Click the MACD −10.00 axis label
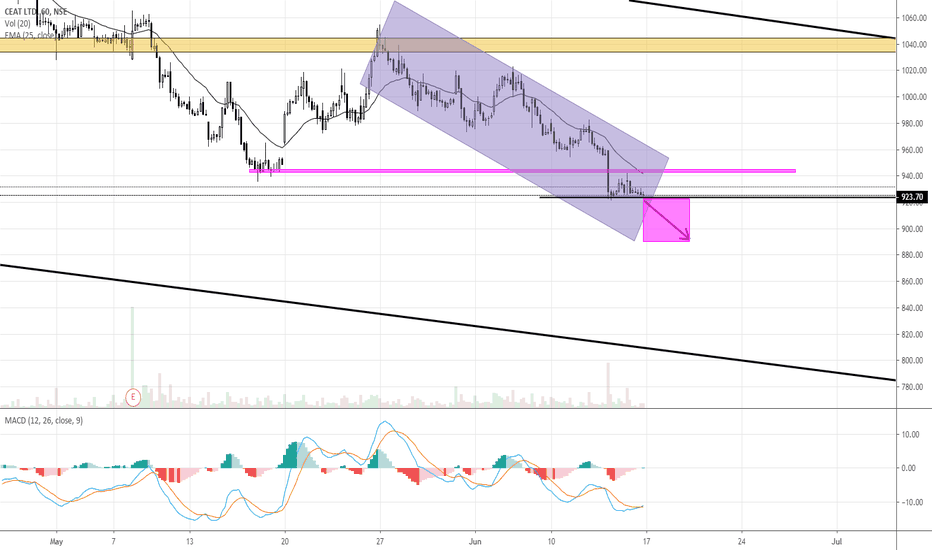This screenshot has width=932, height=550. pyautogui.click(x=910, y=502)
